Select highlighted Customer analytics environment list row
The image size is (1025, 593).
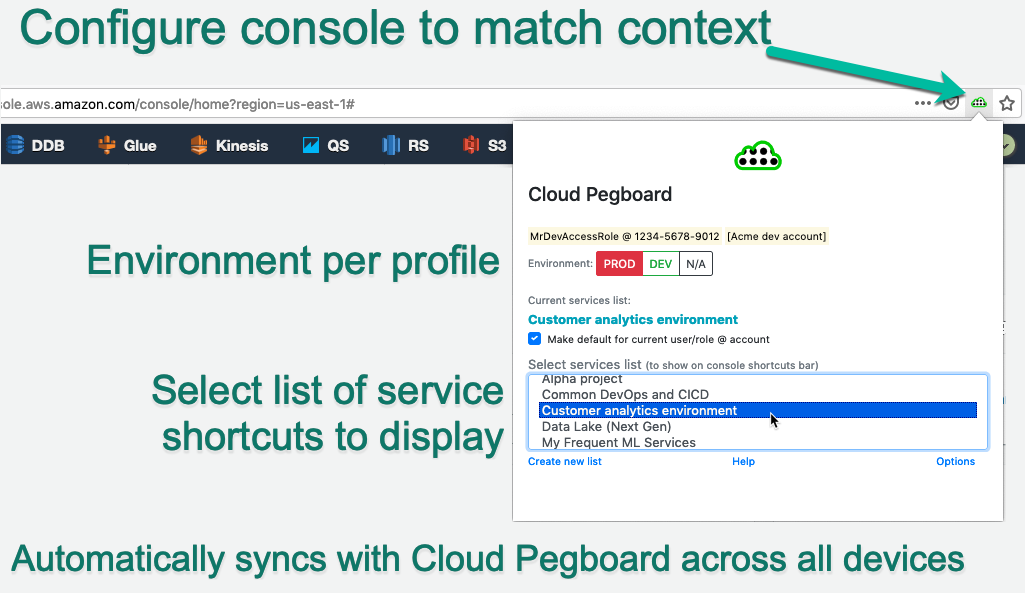[x=758, y=410]
